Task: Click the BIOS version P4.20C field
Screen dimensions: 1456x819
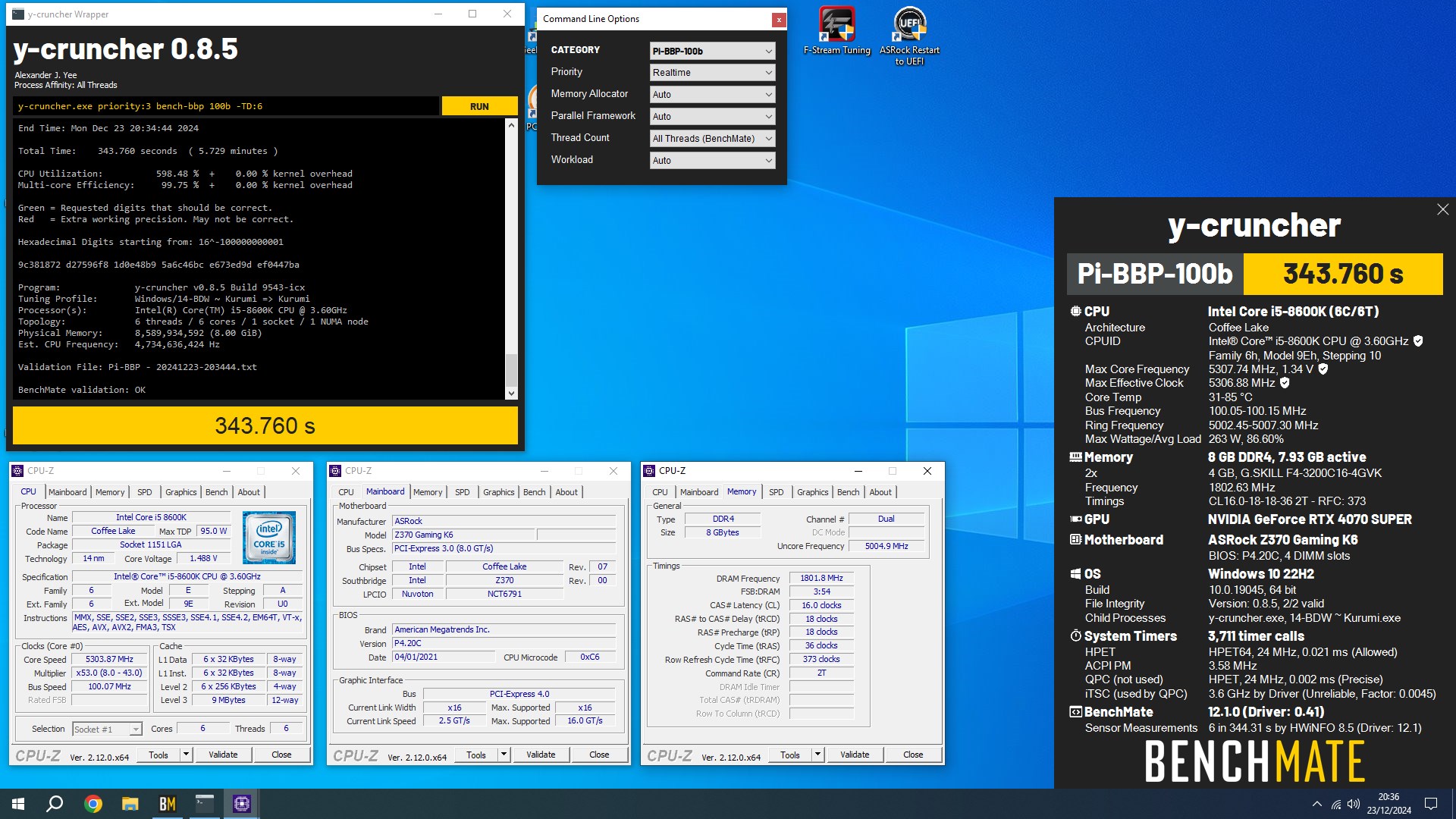Action: click(x=504, y=643)
